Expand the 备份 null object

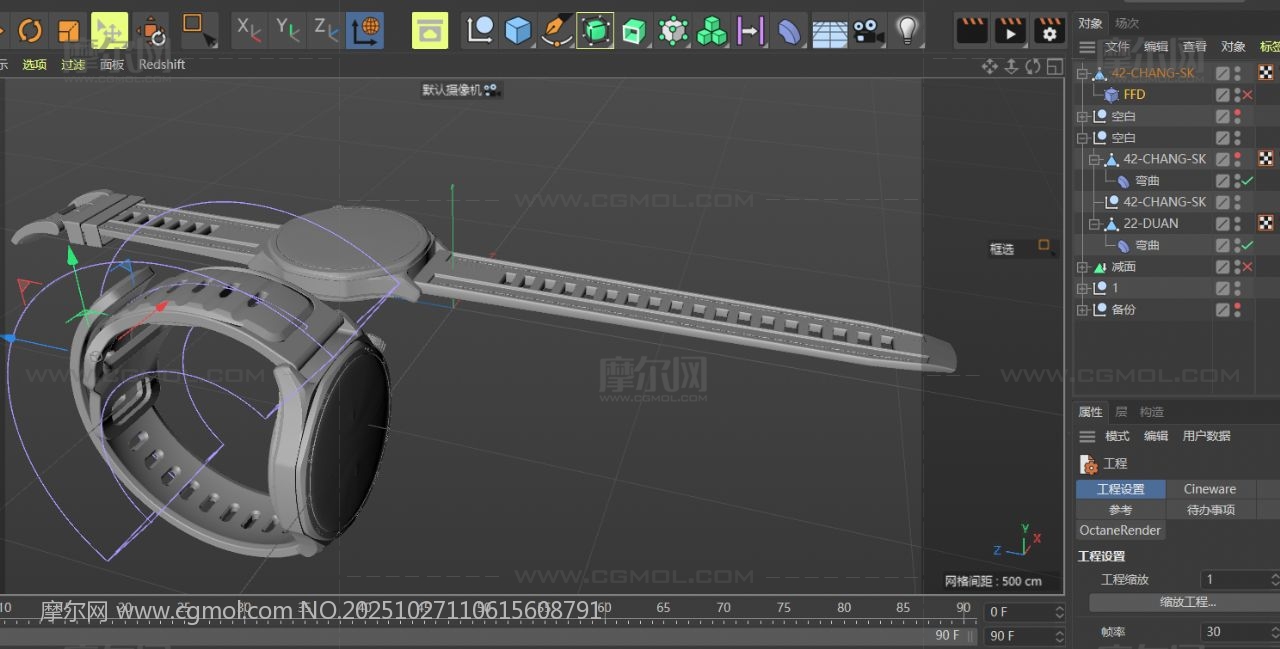click(1082, 310)
